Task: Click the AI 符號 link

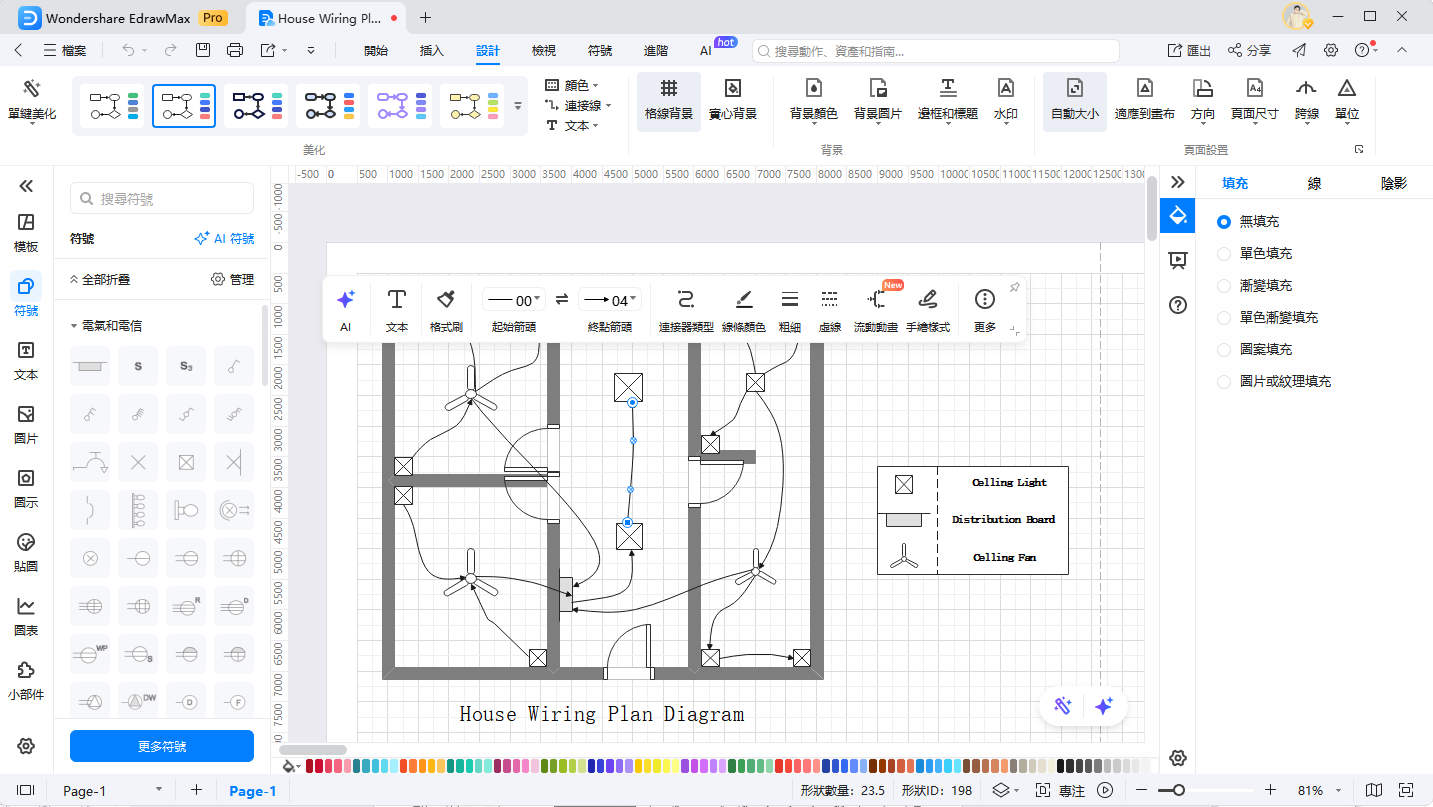Action: click(224, 239)
